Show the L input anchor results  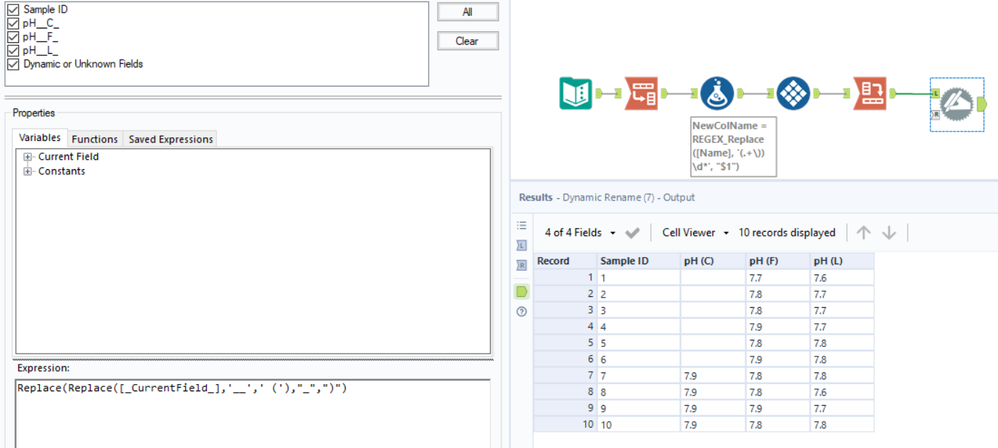pos(522,245)
